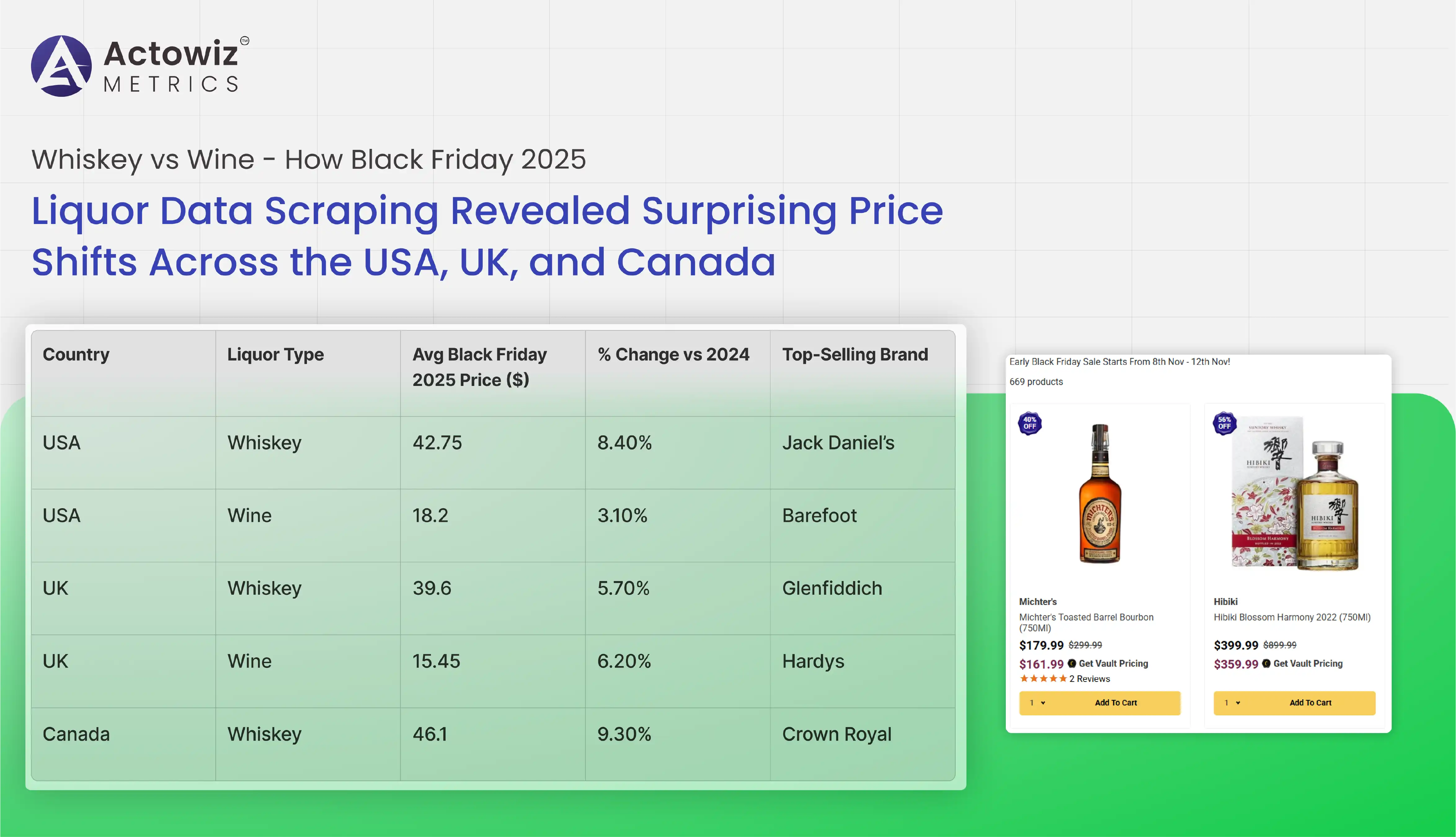Viewport: 1456px width, 837px height.
Task: Select the Jack Daniel's table cell
Action: [838, 443]
